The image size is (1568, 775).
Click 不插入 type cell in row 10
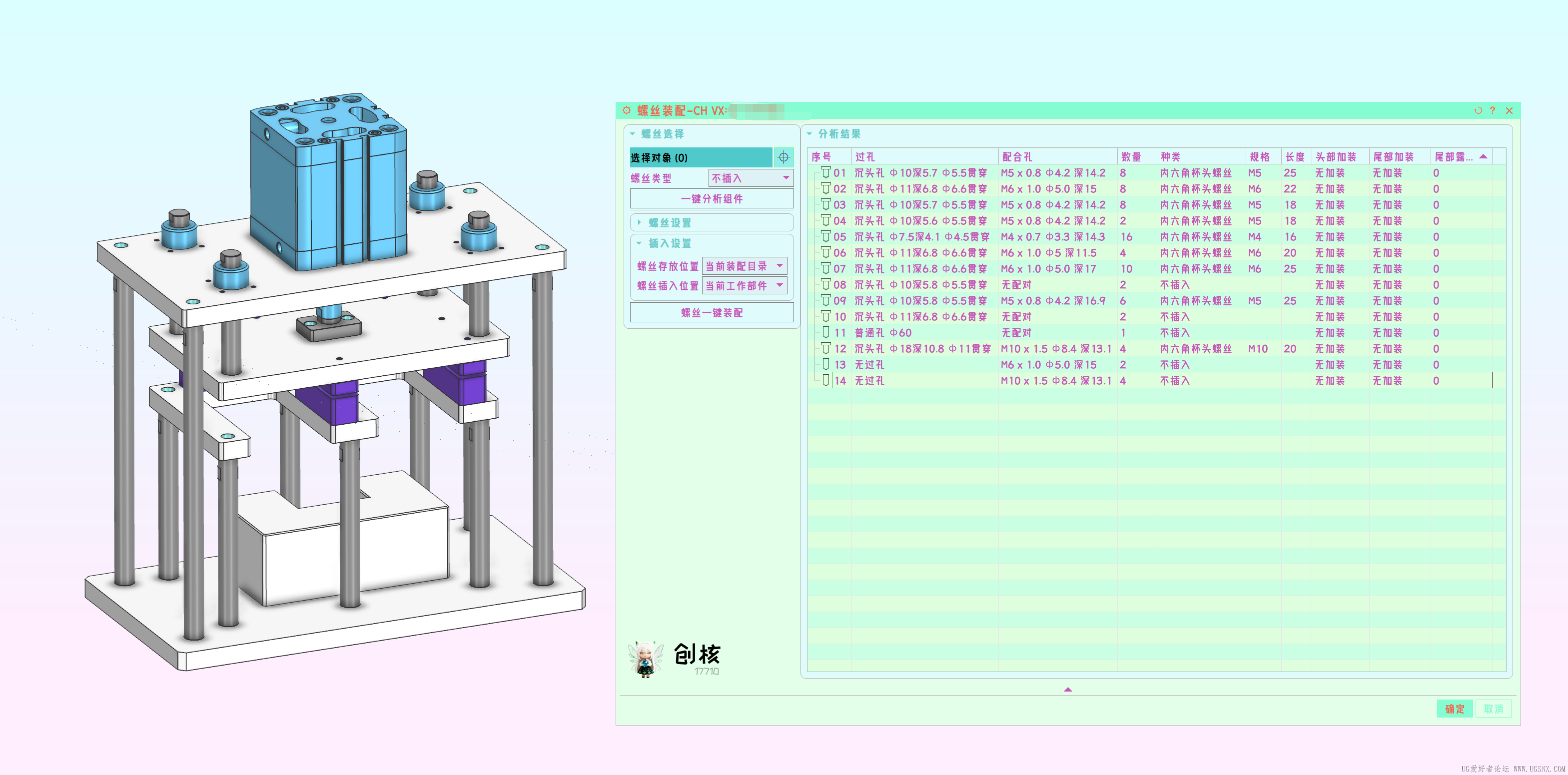1175,316
